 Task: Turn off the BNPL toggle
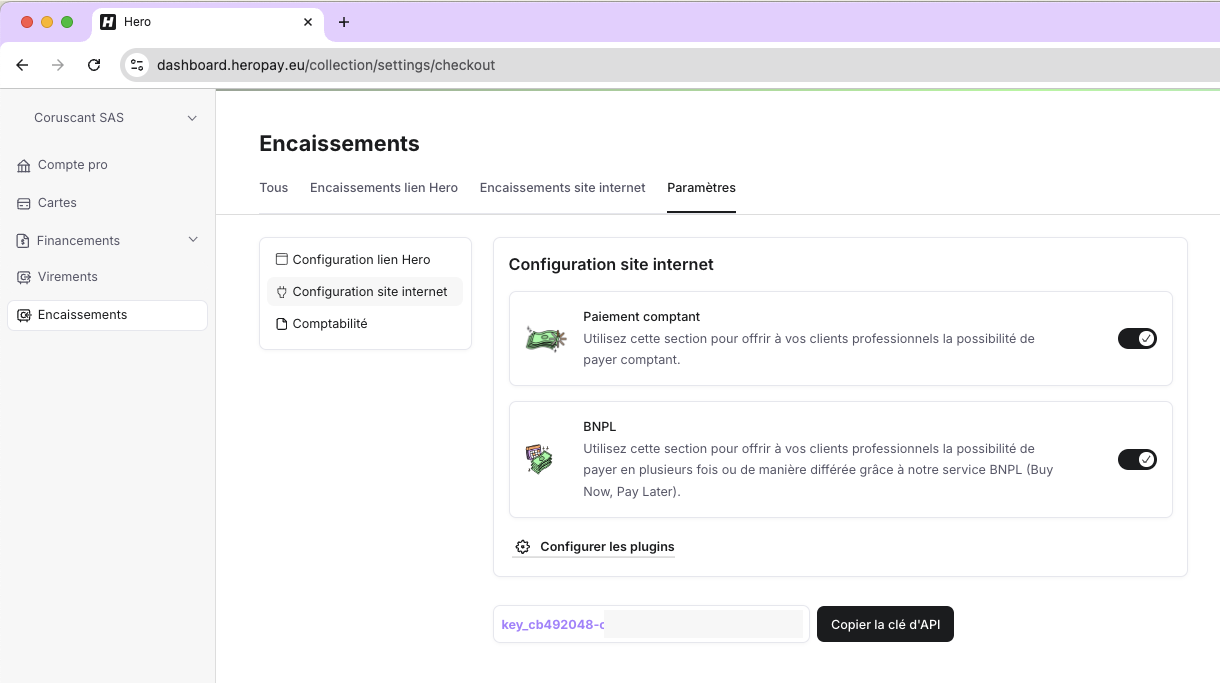coord(1137,459)
